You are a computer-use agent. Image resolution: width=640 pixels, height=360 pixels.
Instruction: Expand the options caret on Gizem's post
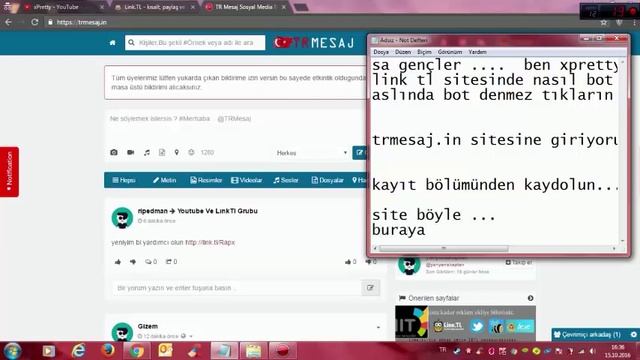378,327
